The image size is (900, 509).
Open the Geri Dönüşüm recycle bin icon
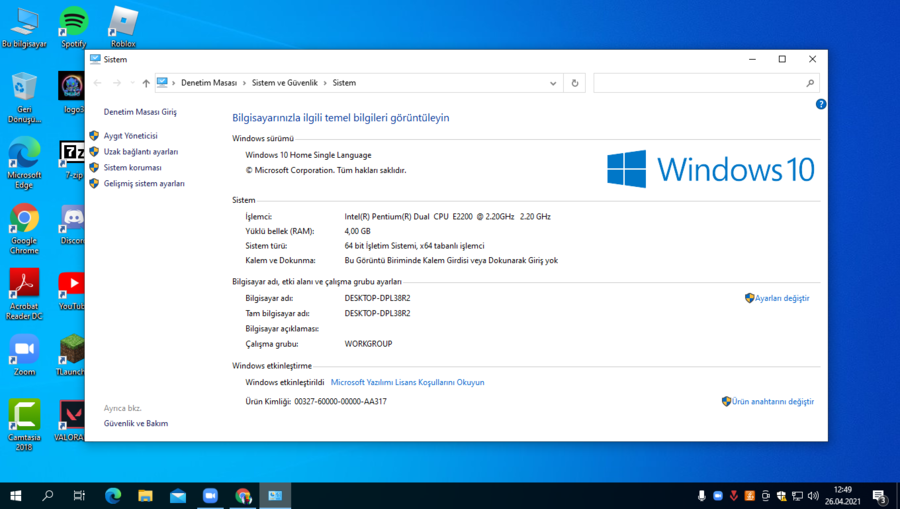tap(24, 90)
